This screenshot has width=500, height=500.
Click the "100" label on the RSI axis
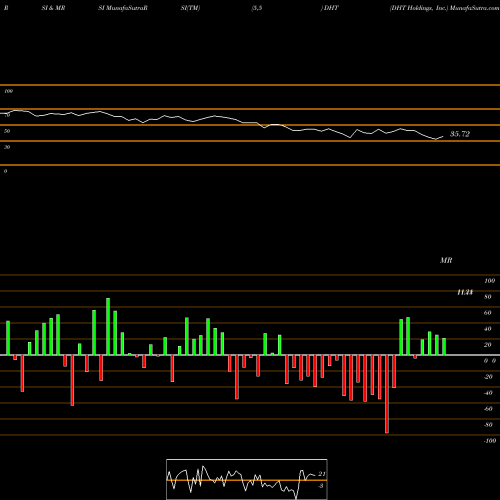[x=8, y=91]
